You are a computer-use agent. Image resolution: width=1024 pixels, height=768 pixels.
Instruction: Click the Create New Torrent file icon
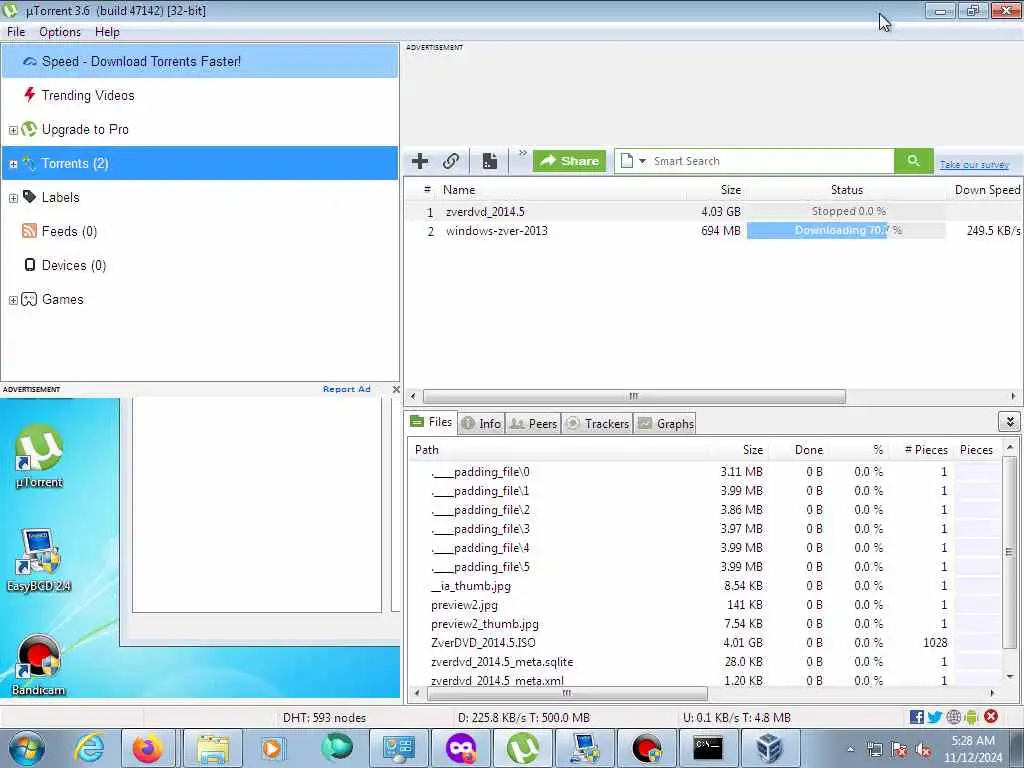point(490,161)
